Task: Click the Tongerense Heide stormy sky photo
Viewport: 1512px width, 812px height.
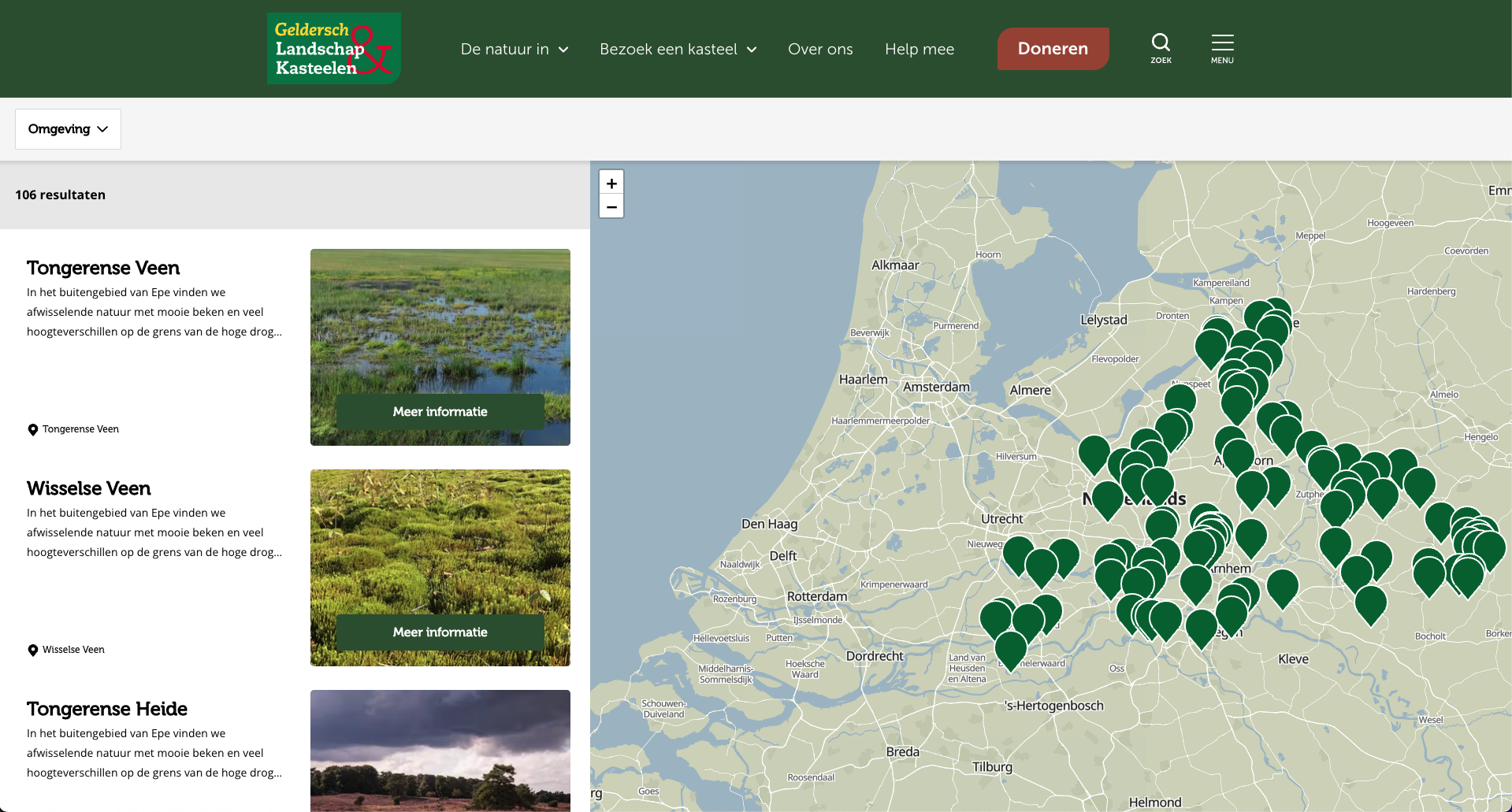Action: (x=440, y=751)
